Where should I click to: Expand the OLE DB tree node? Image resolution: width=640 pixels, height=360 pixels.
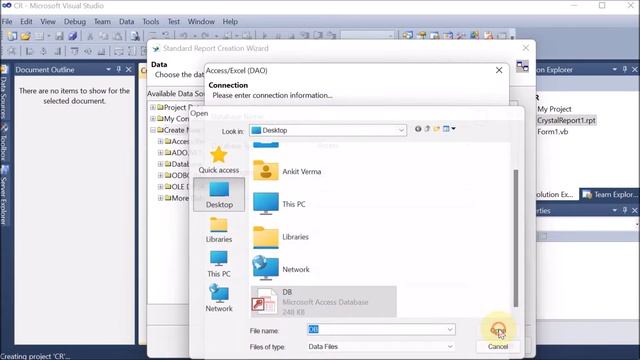tap(160, 187)
